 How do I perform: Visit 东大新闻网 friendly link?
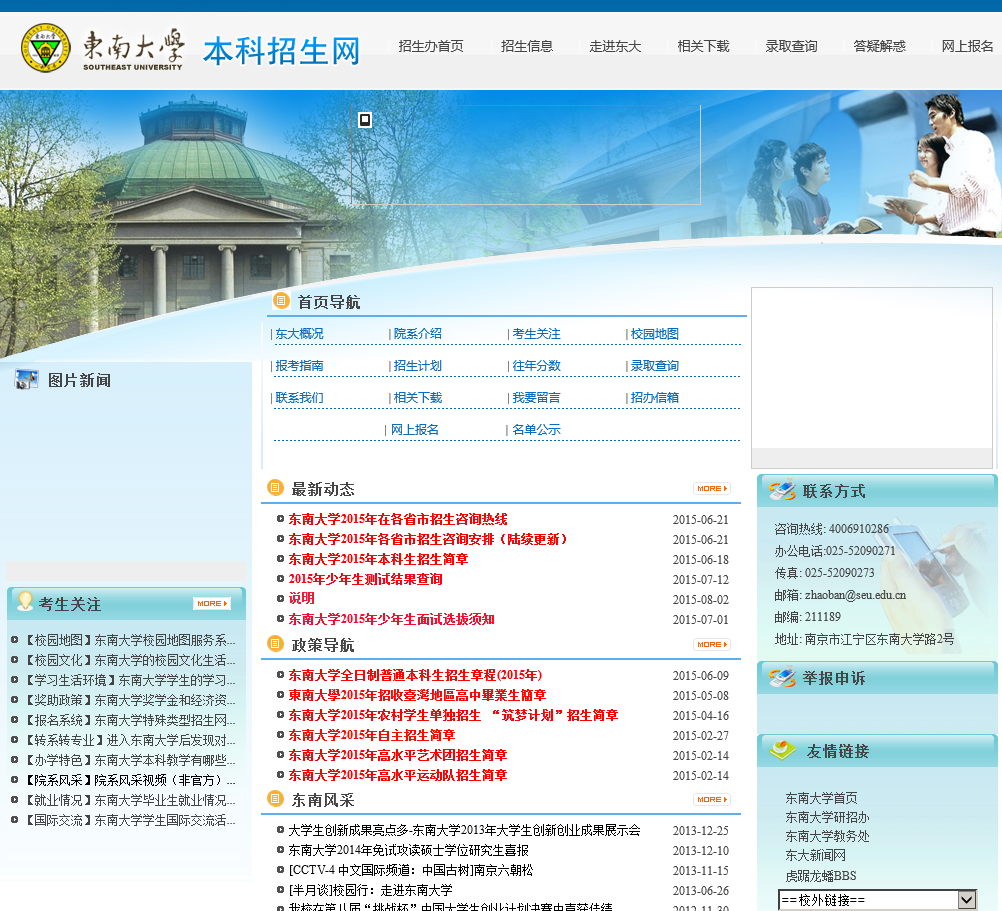[815, 855]
